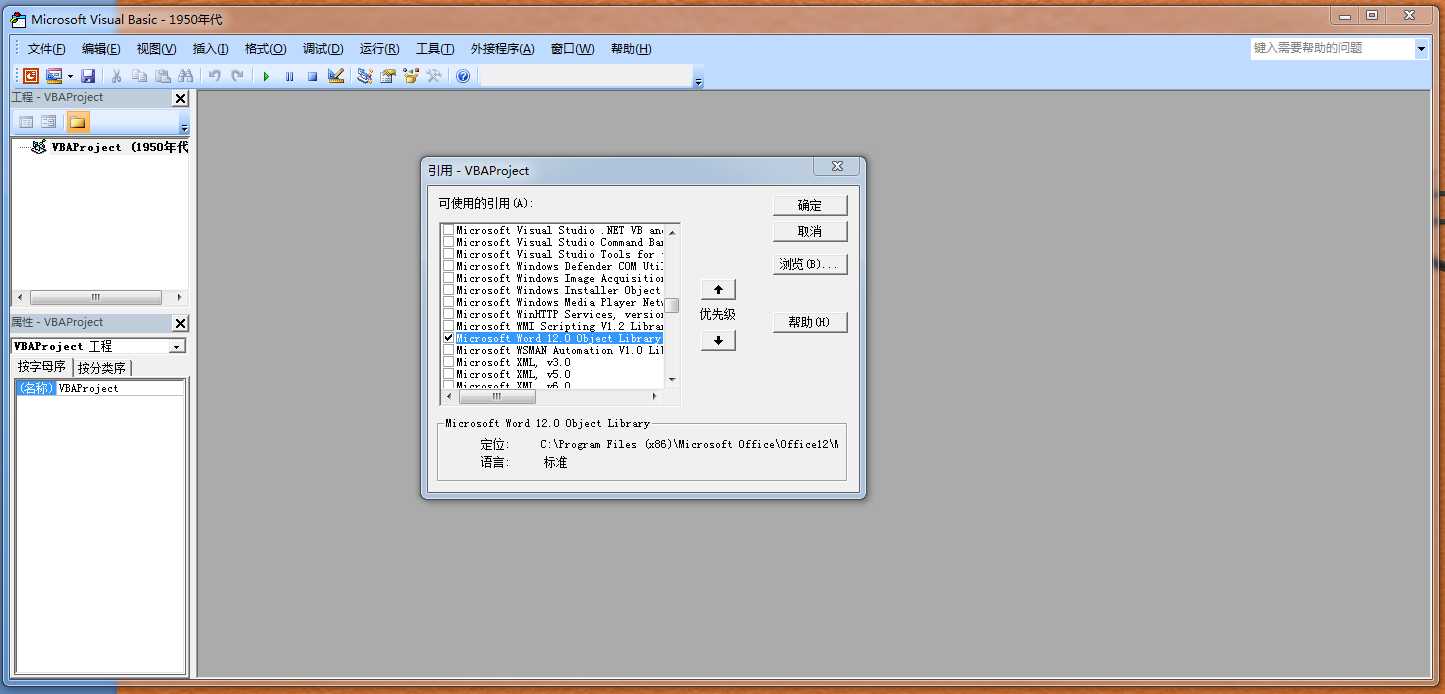Switch to 按分类序 properties tab
Image resolution: width=1445 pixels, height=694 pixels.
click(102, 368)
